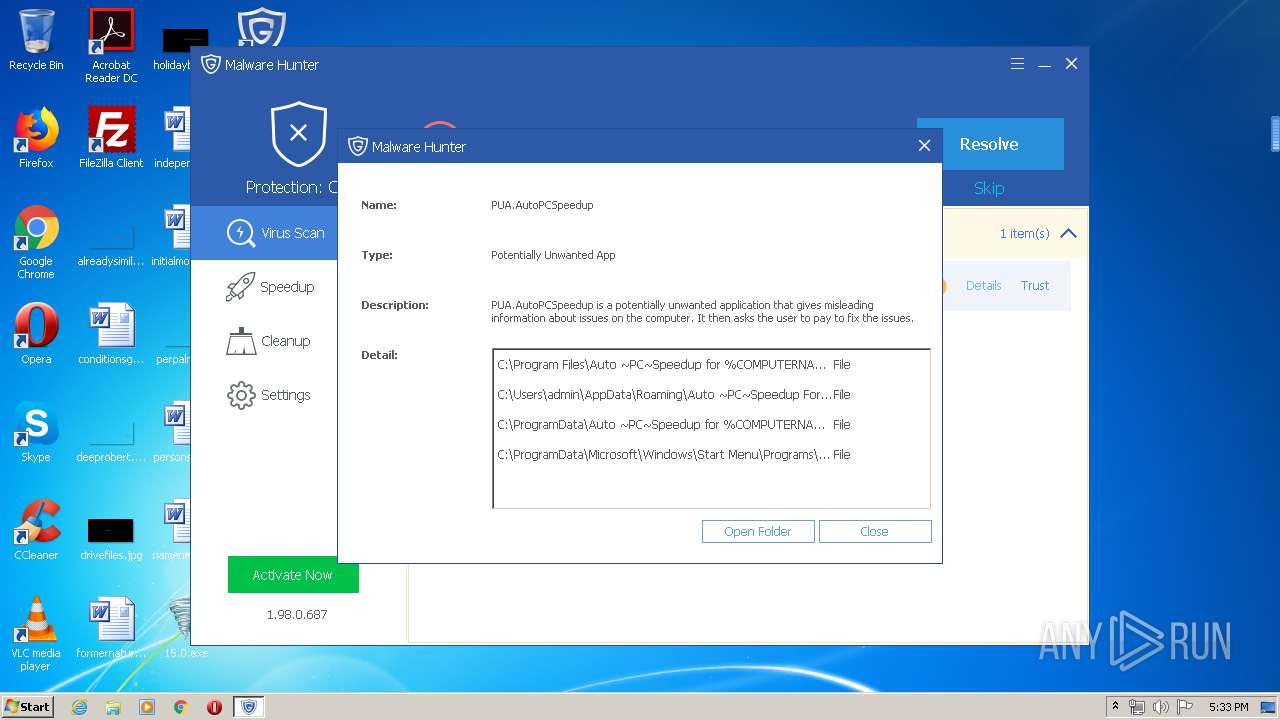The image size is (1280, 720).
Task: Open CCleaner desktop icon
Action: tap(36, 530)
